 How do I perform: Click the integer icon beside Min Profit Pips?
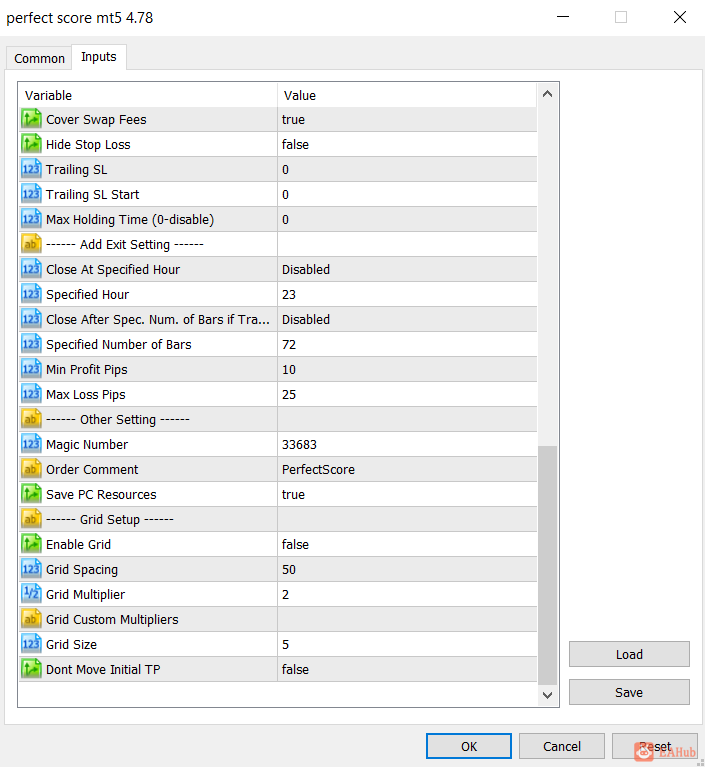[x=31, y=369]
